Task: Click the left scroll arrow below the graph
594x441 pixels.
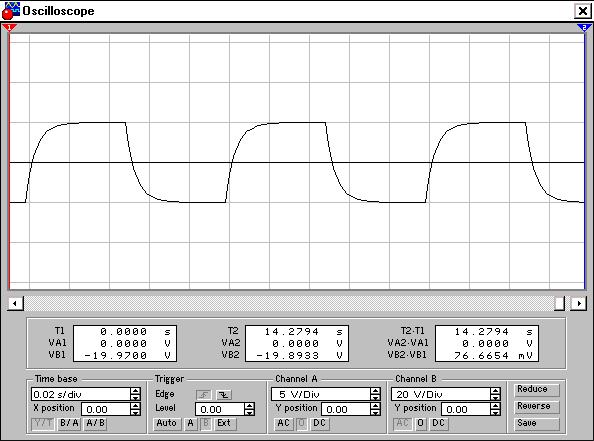Action: [x=15, y=303]
